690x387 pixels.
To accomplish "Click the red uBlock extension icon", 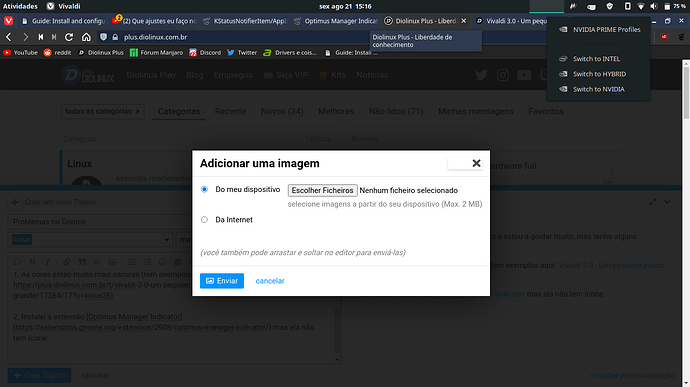I will pos(664,37).
